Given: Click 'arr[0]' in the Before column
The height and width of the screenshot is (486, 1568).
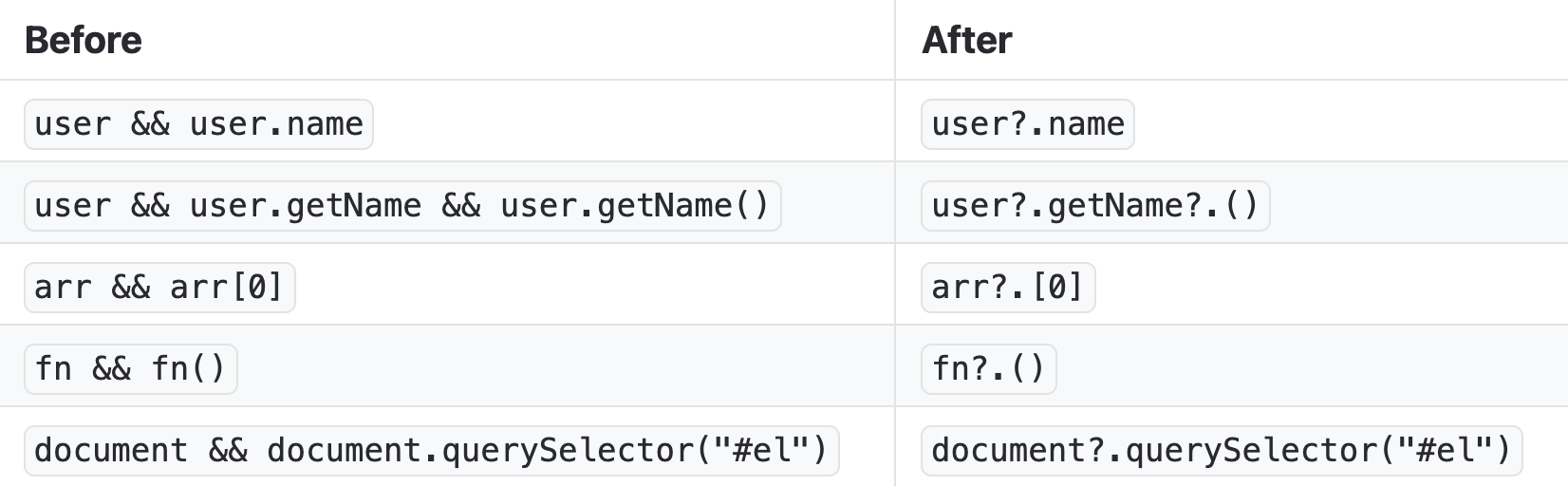Looking at the screenshot, I should [227, 288].
